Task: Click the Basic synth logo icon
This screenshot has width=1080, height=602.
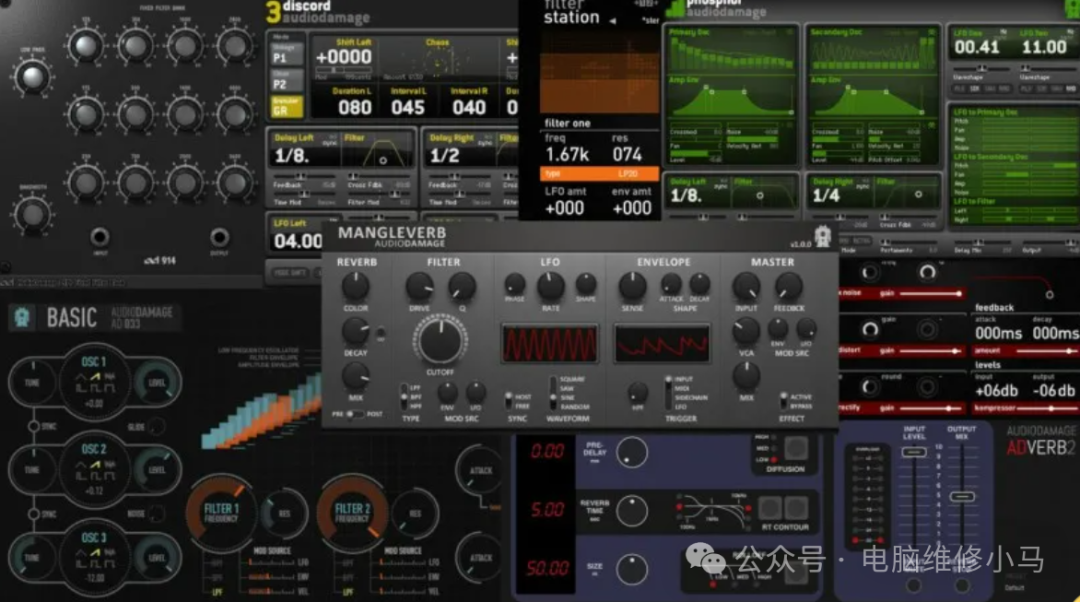Action: 22,317
